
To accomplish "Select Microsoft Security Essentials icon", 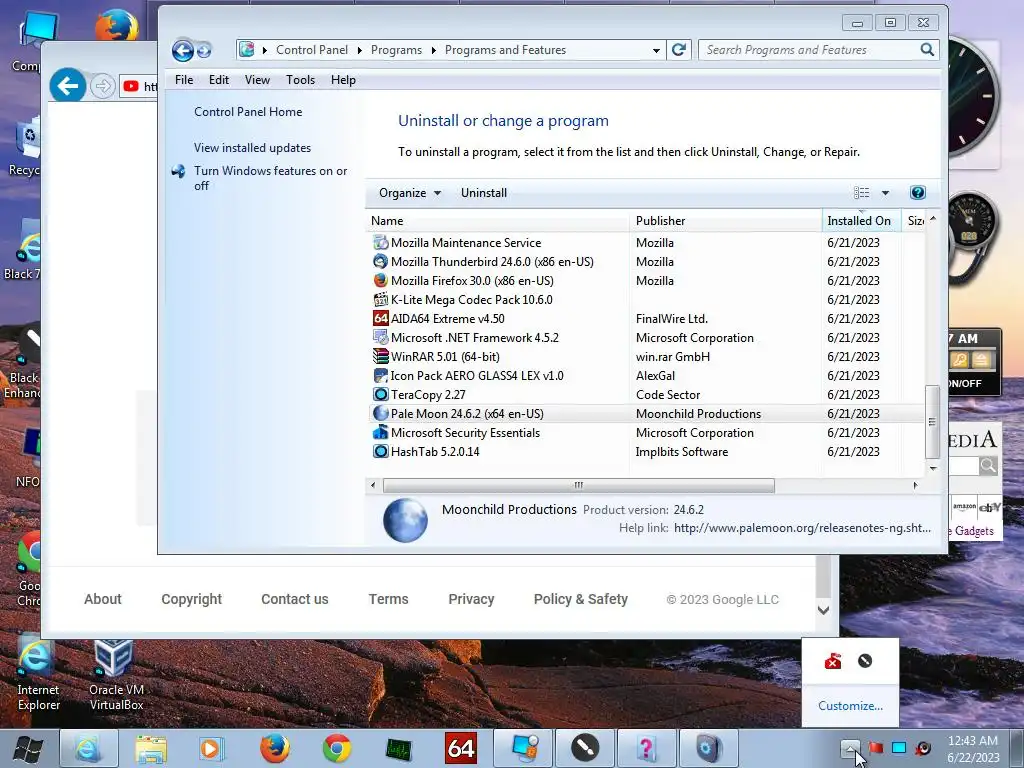I will [x=380, y=432].
